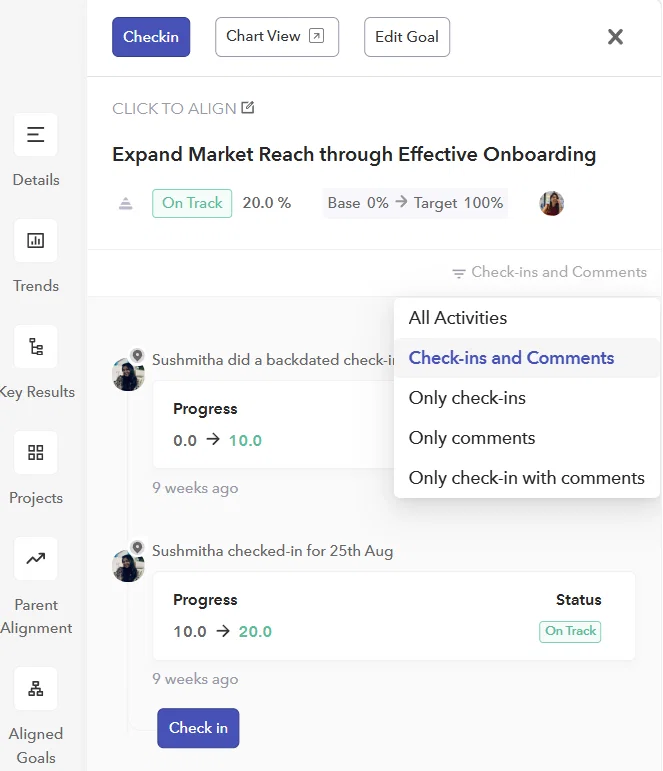Open the Check-ins and Comments filter dropdown
This screenshot has width=663, height=771.
[549, 272]
